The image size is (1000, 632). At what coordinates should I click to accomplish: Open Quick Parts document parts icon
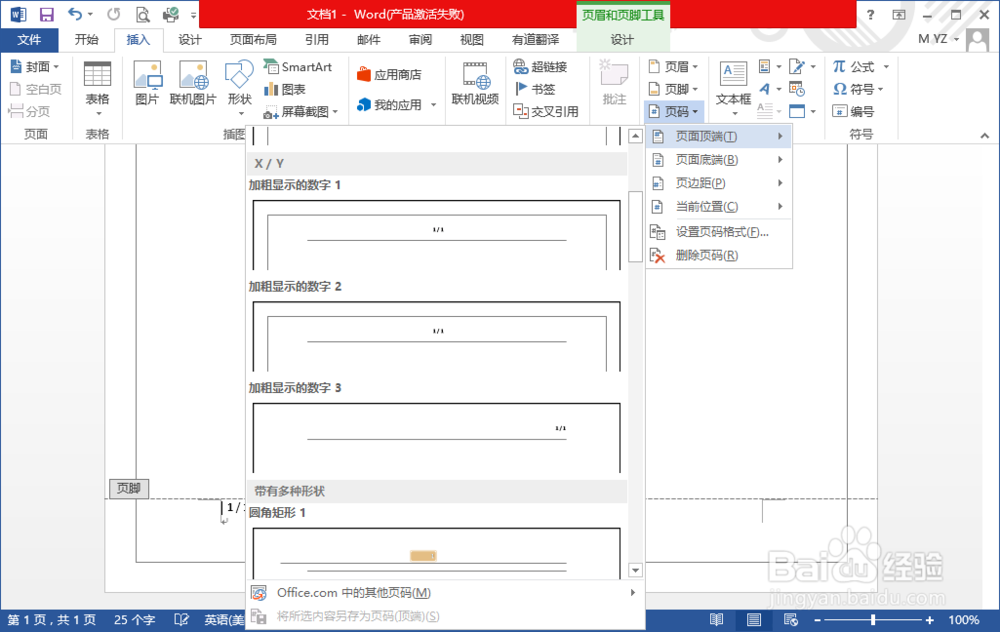pyautogui.click(x=765, y=66)
